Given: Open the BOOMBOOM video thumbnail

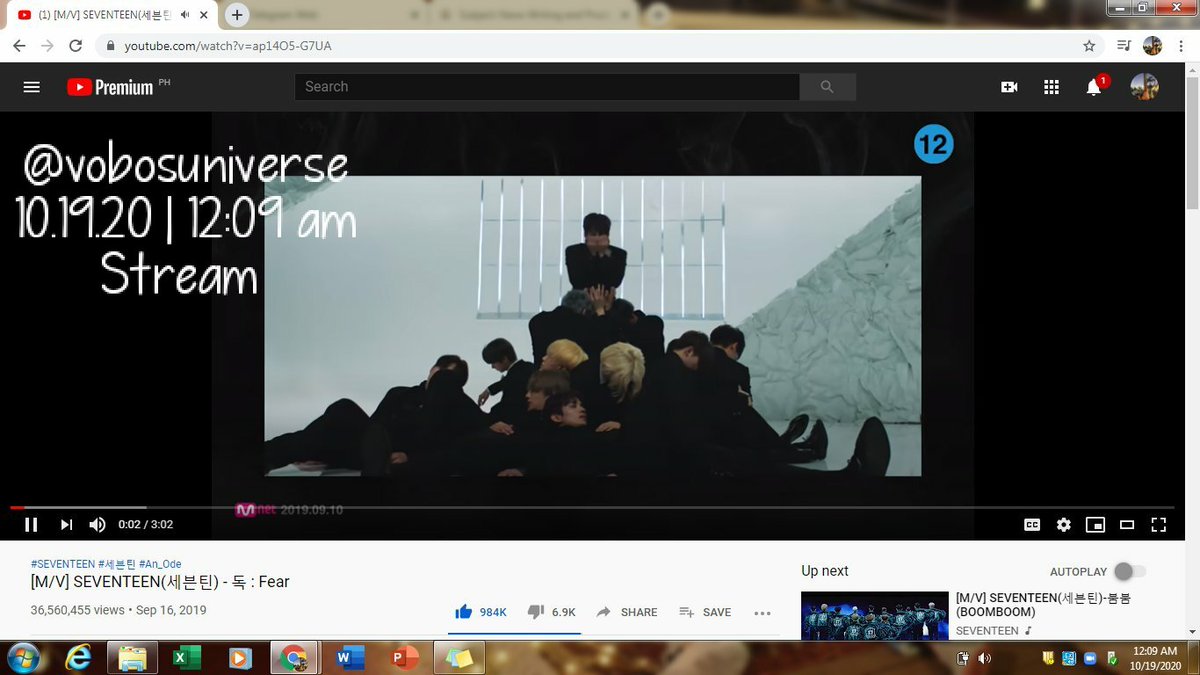Looking at the screenshot, I should pos(874,615).
